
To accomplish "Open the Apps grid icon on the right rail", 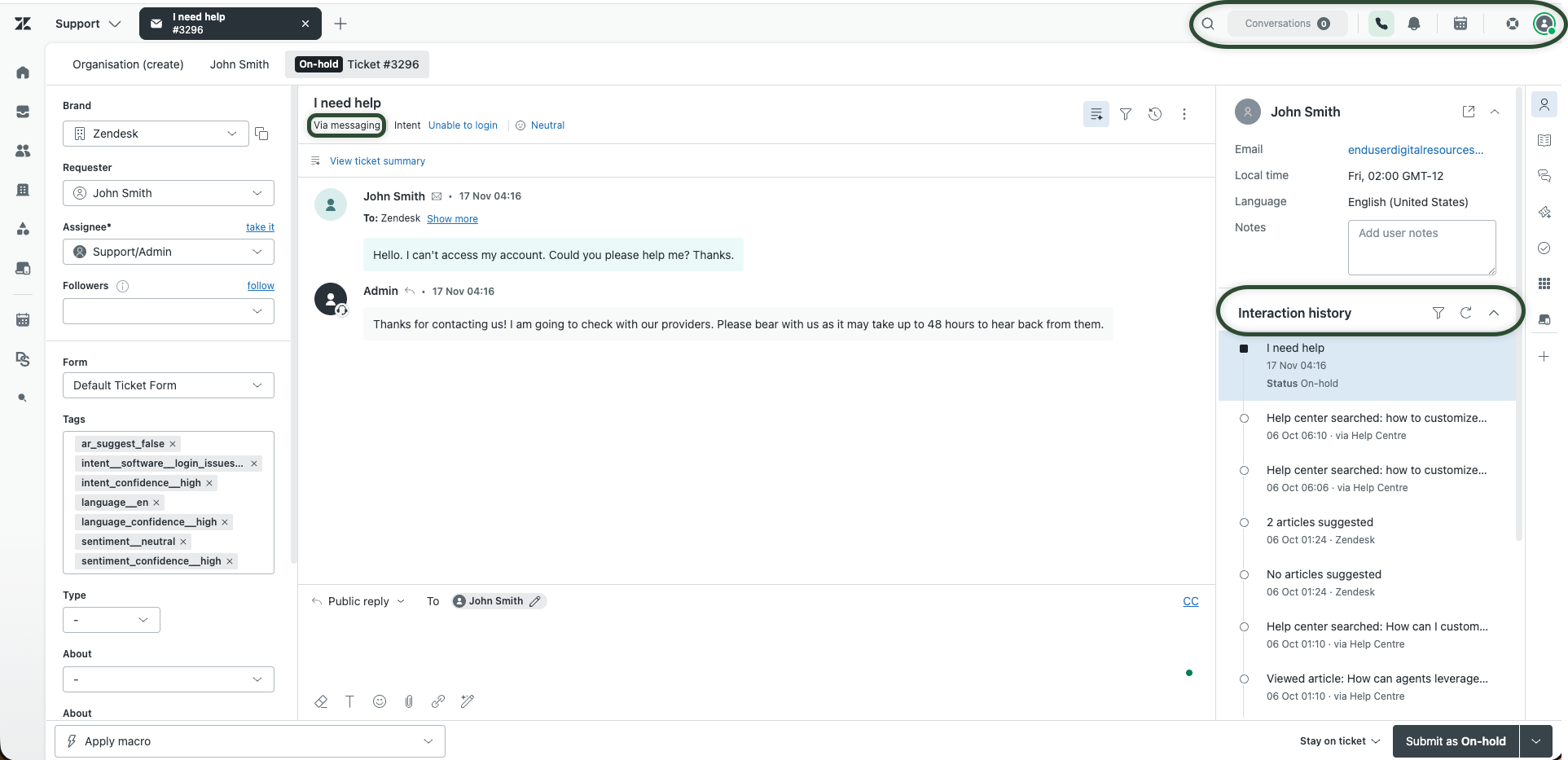I will point(1544,283).
